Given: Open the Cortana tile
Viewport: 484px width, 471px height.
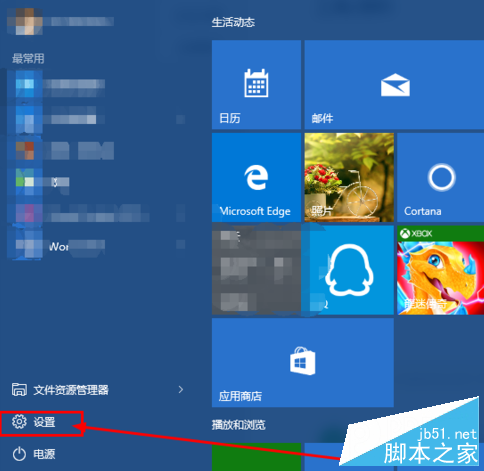Looking at the screenshot, I should point(441,177).
